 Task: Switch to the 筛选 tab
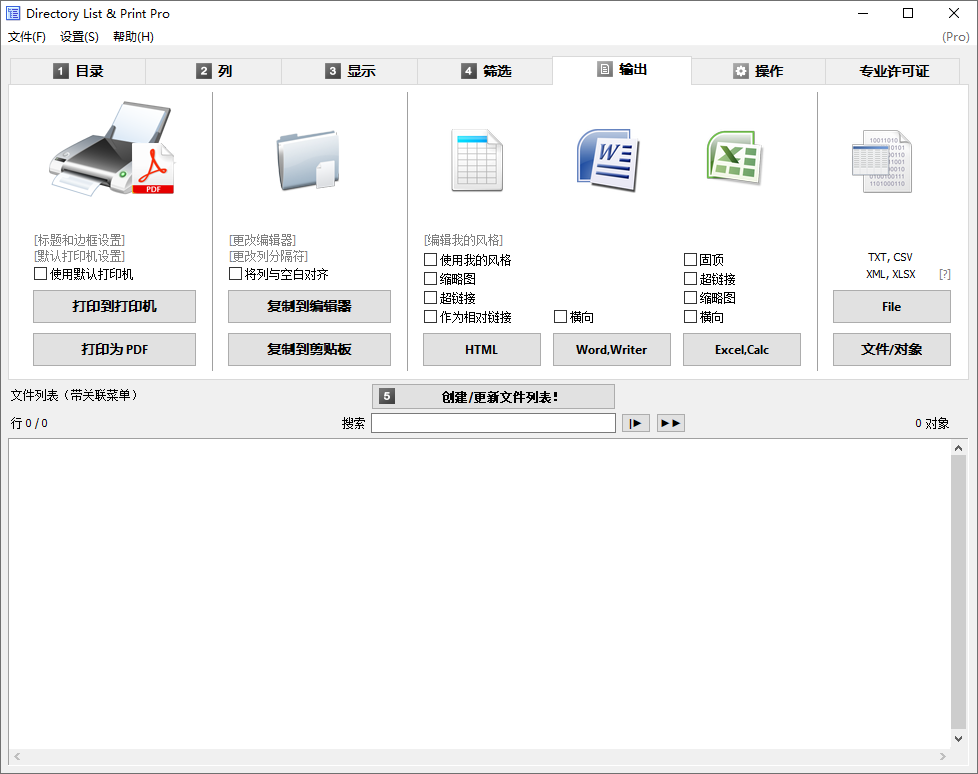pos(485,70)
